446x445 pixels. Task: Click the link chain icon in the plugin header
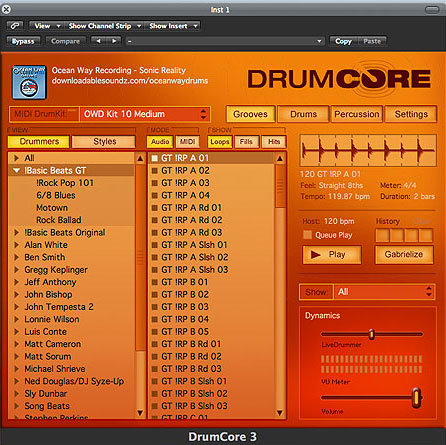pos(15,26)
